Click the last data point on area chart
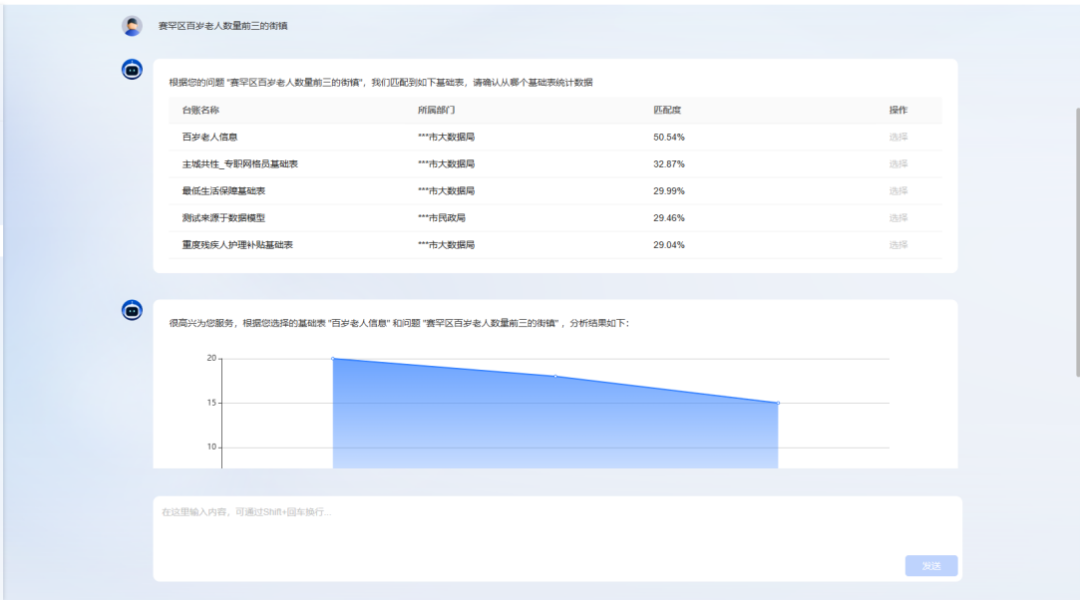 778,403
